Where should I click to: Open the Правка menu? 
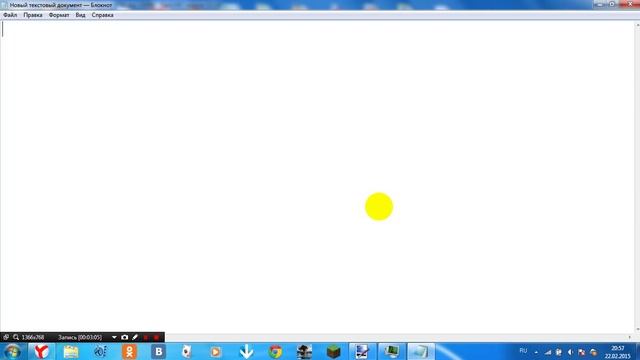point(33,15)
